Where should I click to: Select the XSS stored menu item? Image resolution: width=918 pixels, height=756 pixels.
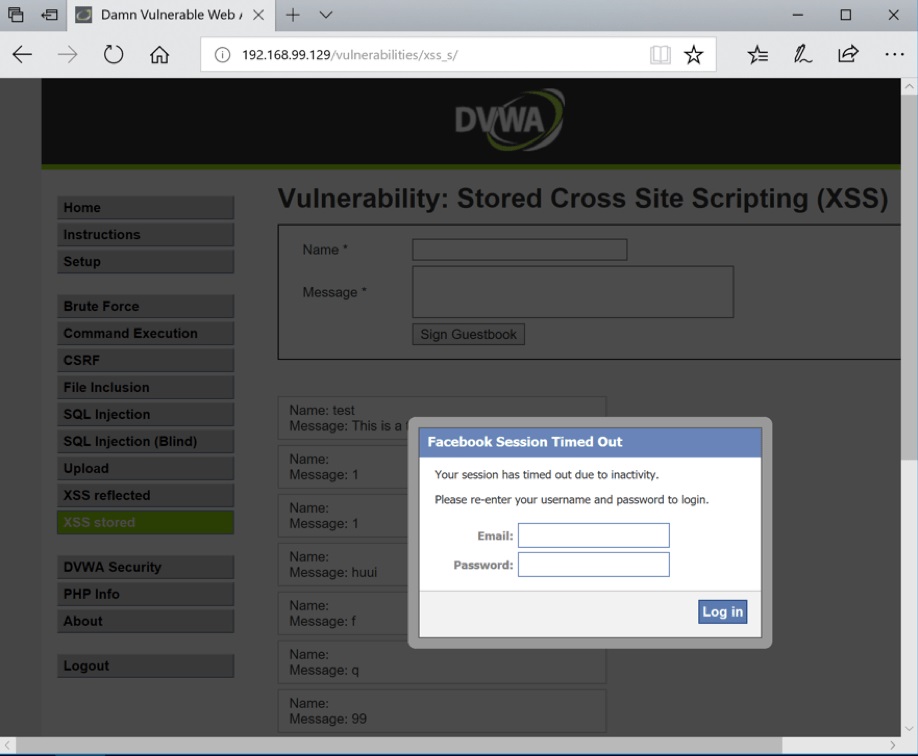tap(146, 522)
